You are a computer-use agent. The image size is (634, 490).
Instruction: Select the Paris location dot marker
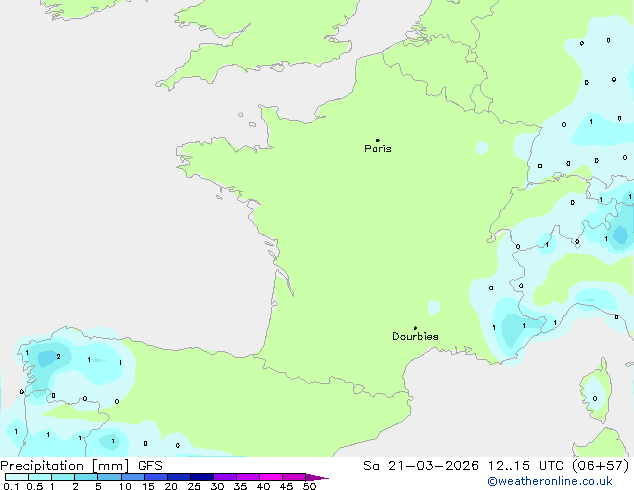click(x=378, y=140)
